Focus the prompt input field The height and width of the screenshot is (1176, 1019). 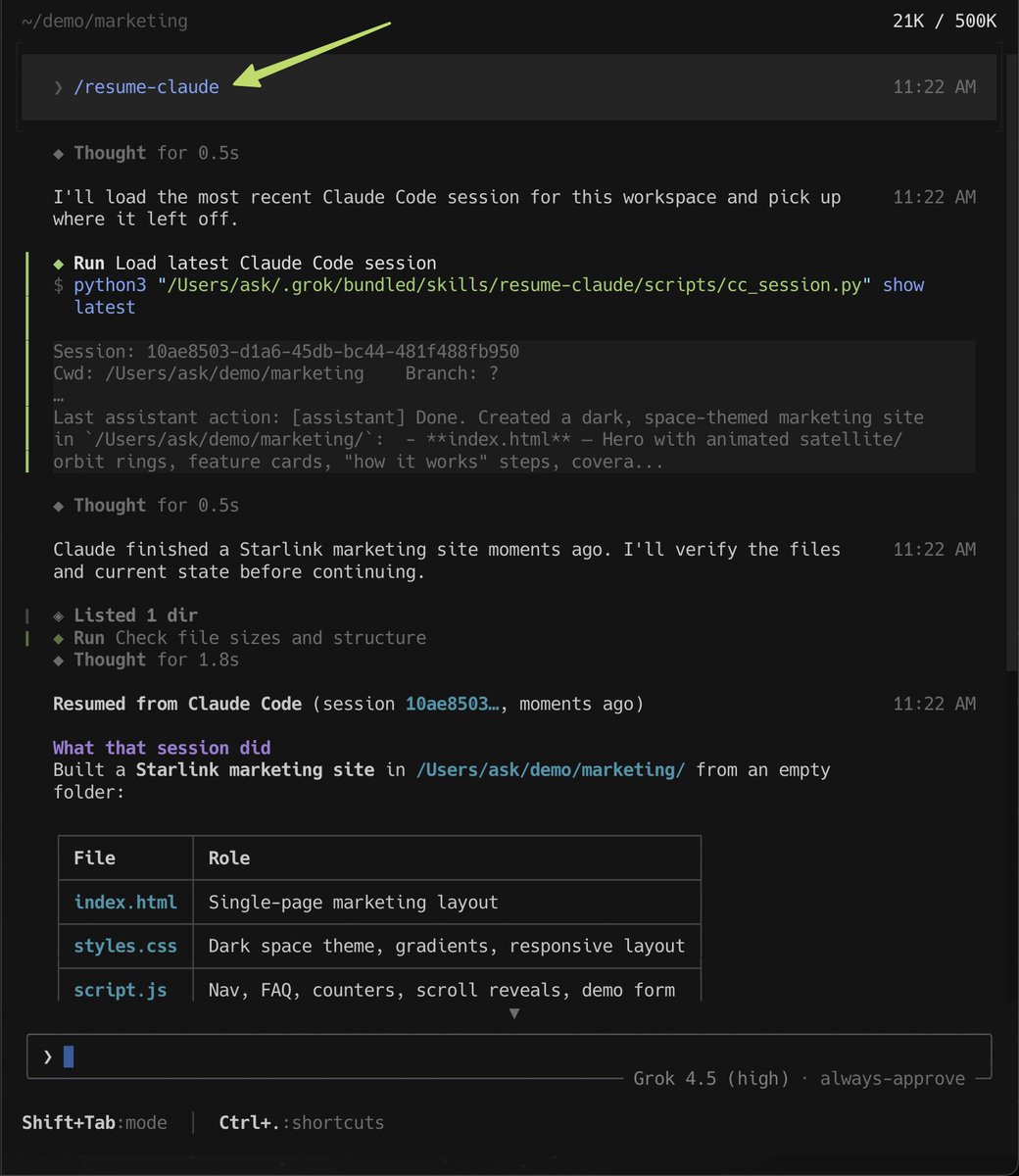[x=509, y=1056]
